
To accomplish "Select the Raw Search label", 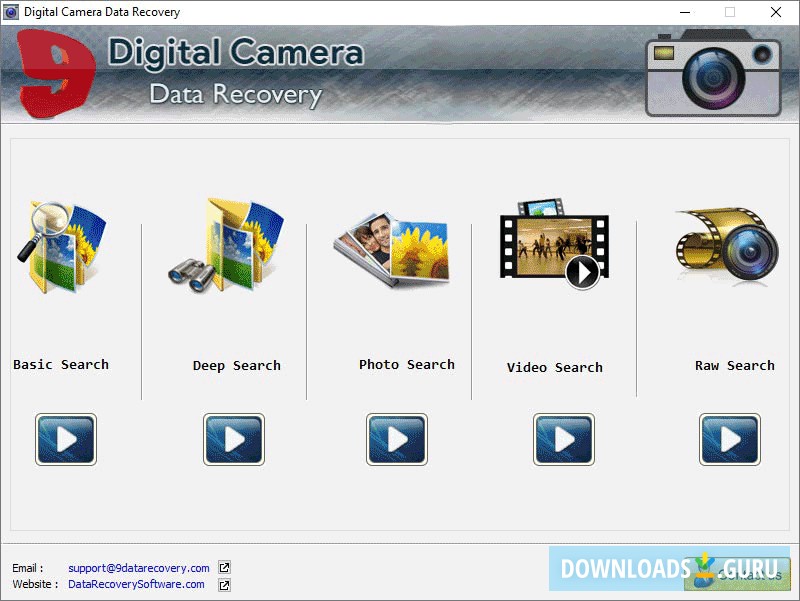I will click(x=735, y=365).
